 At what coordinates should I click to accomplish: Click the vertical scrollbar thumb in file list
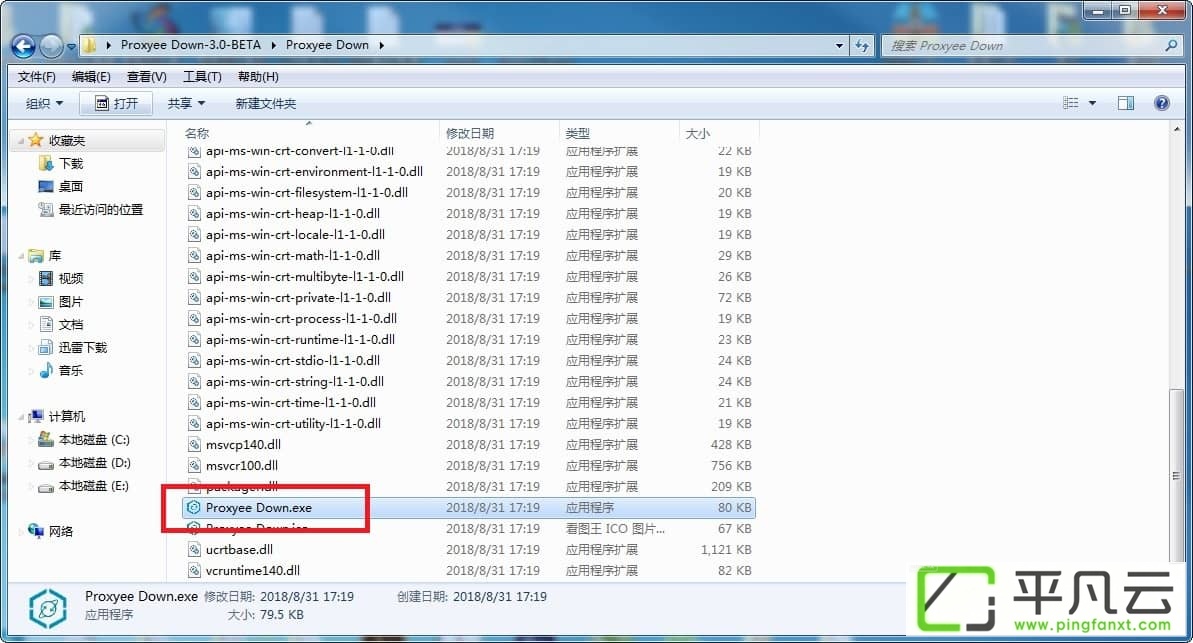[x=1176, y=476]
